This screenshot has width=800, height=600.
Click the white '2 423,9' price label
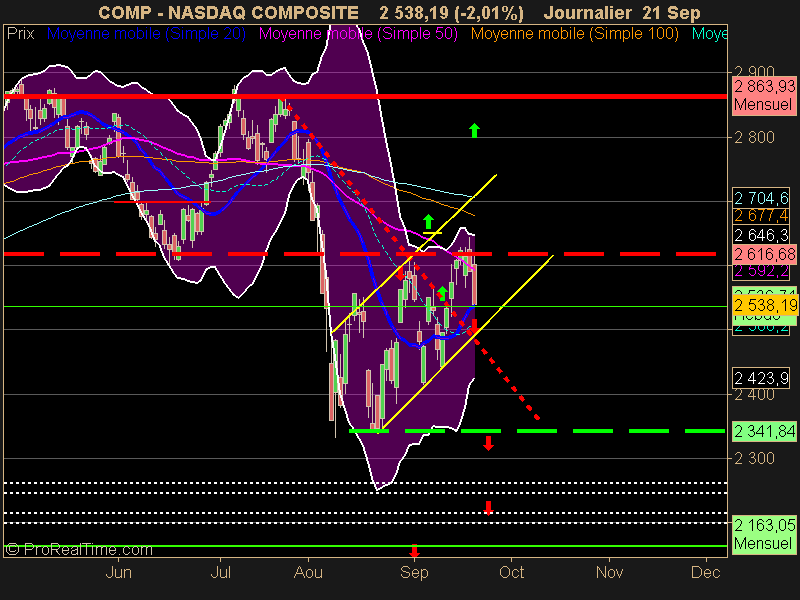click(x=761, y=378)
